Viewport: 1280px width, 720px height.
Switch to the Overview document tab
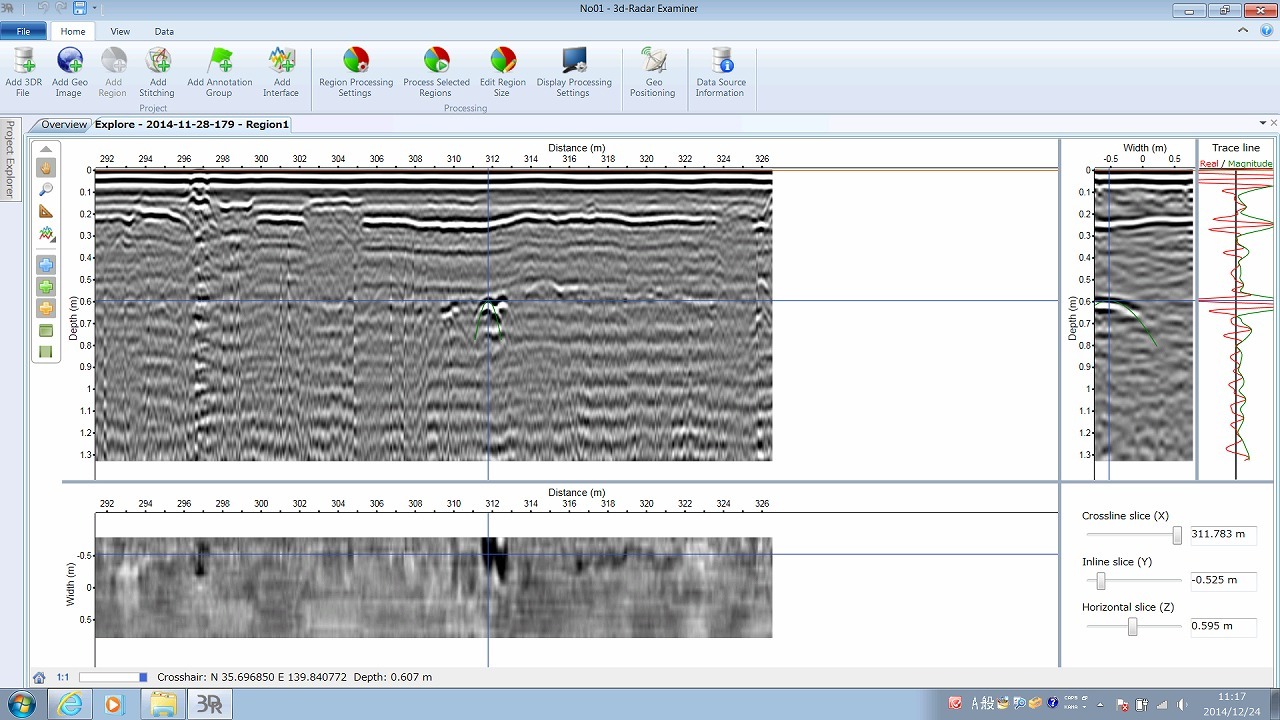[63, 125]
